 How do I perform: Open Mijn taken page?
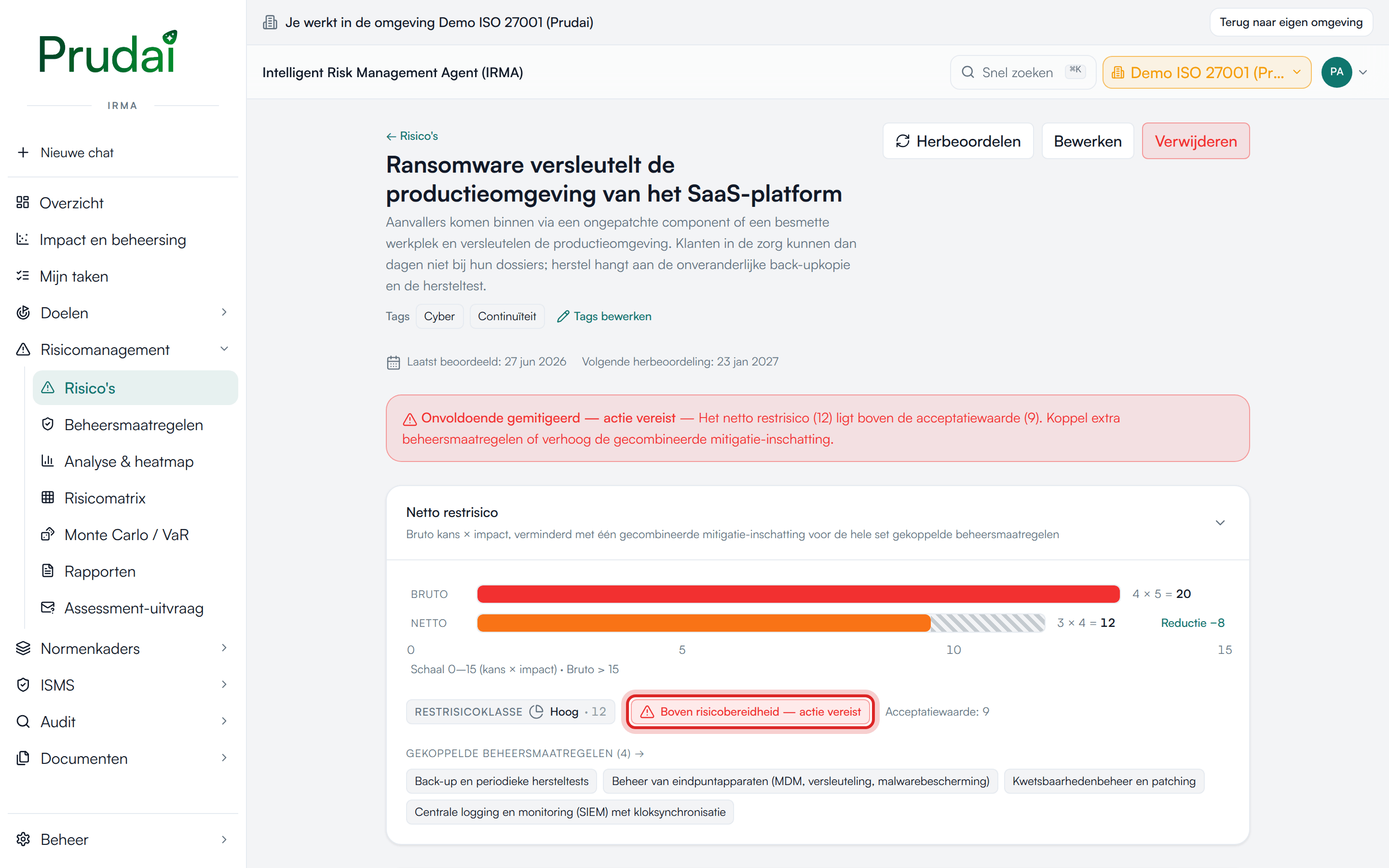point(123,276)
